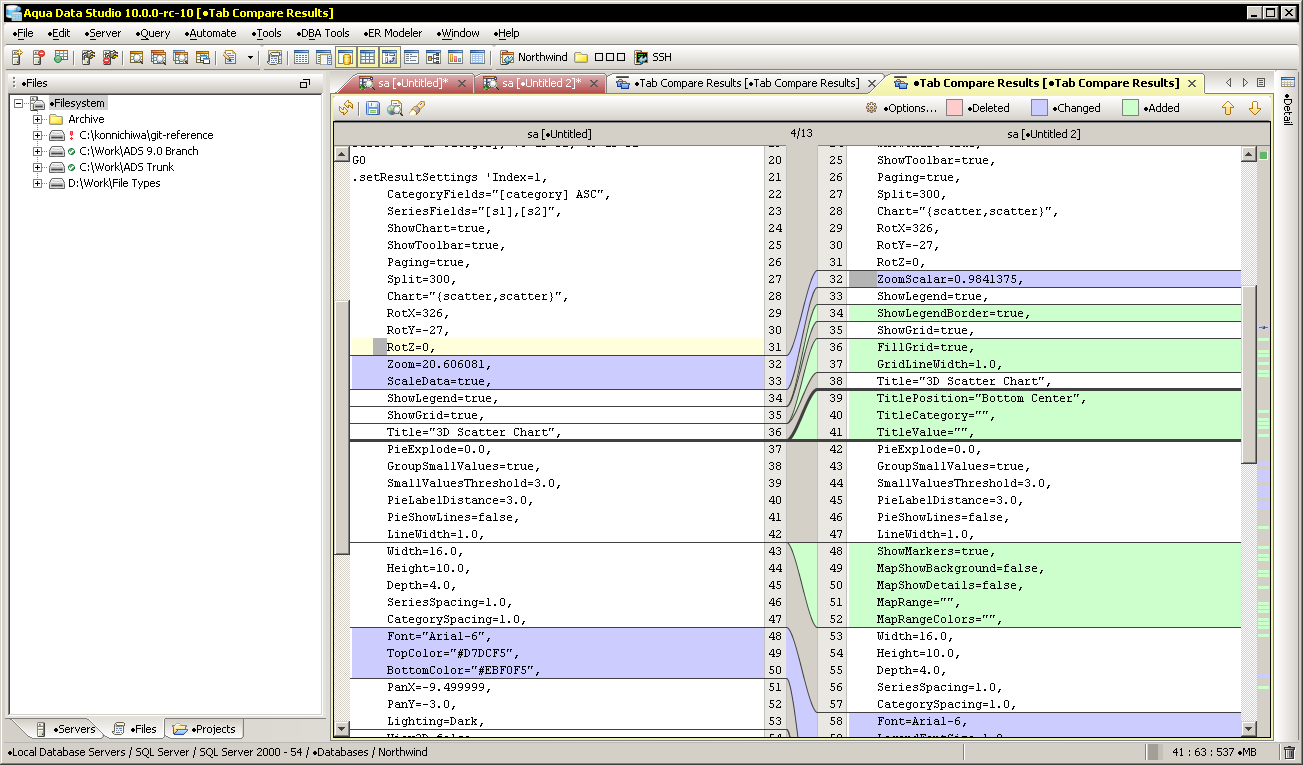
Task: Open the trash can icon in status bar
Action: pyautogui.click(x=1289, y=752)
